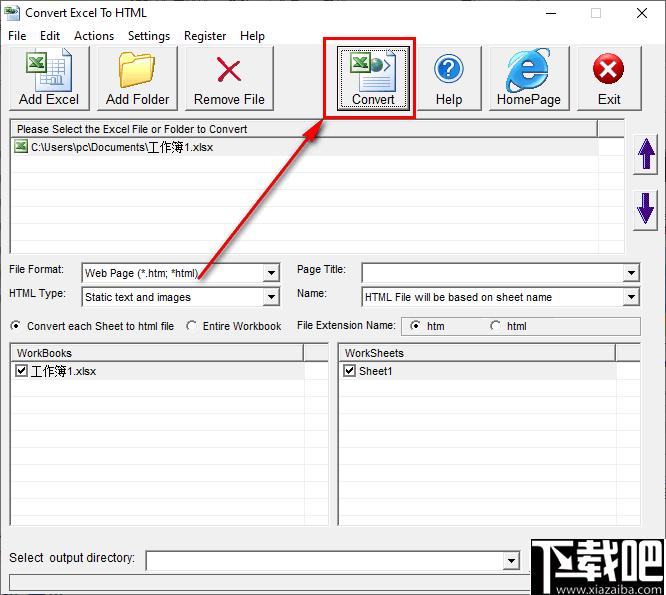Expand the File Format dropdown
The image size is (666, 595).
coord(271,273)
